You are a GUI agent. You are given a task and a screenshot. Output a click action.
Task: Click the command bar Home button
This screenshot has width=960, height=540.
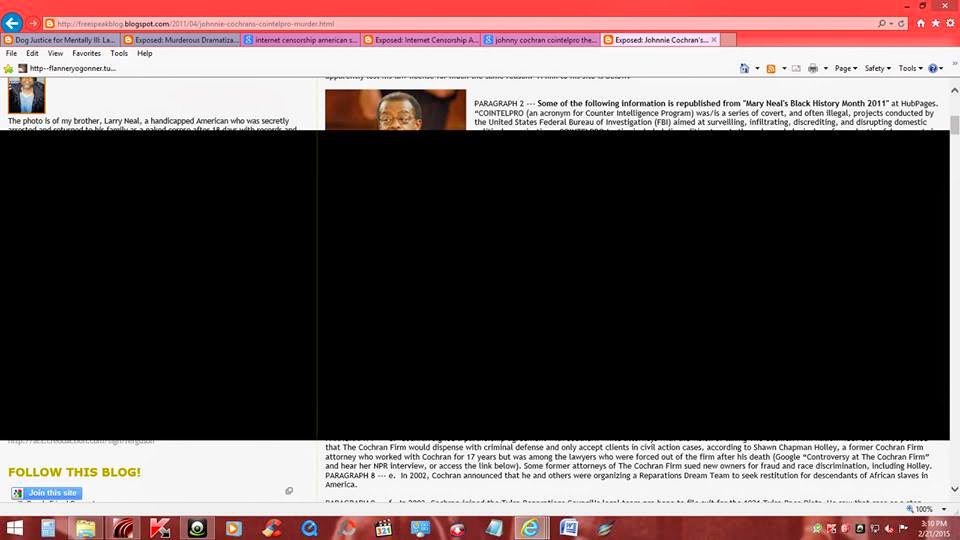(744, 68)
